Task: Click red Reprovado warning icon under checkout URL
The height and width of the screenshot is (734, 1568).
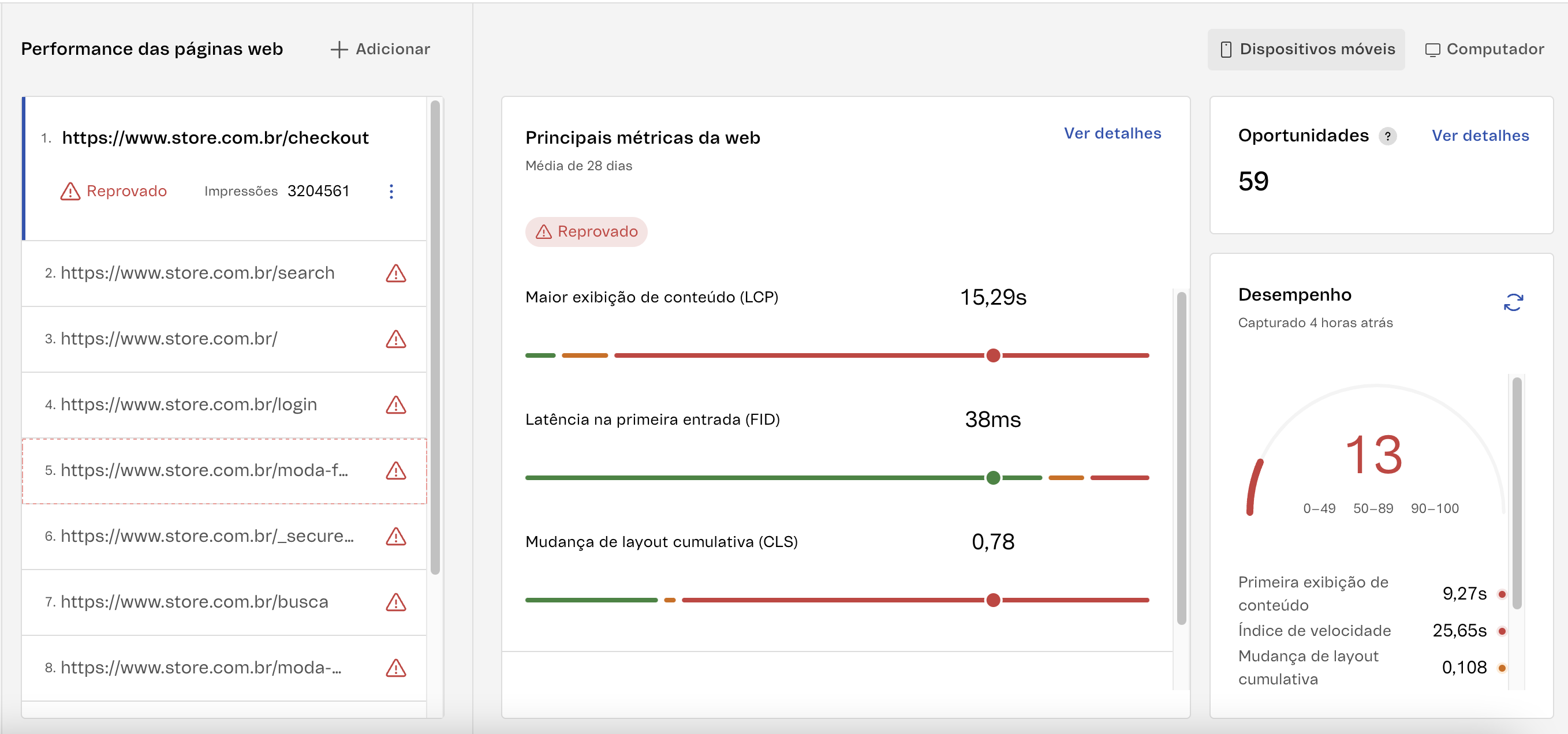Action: 70,192
